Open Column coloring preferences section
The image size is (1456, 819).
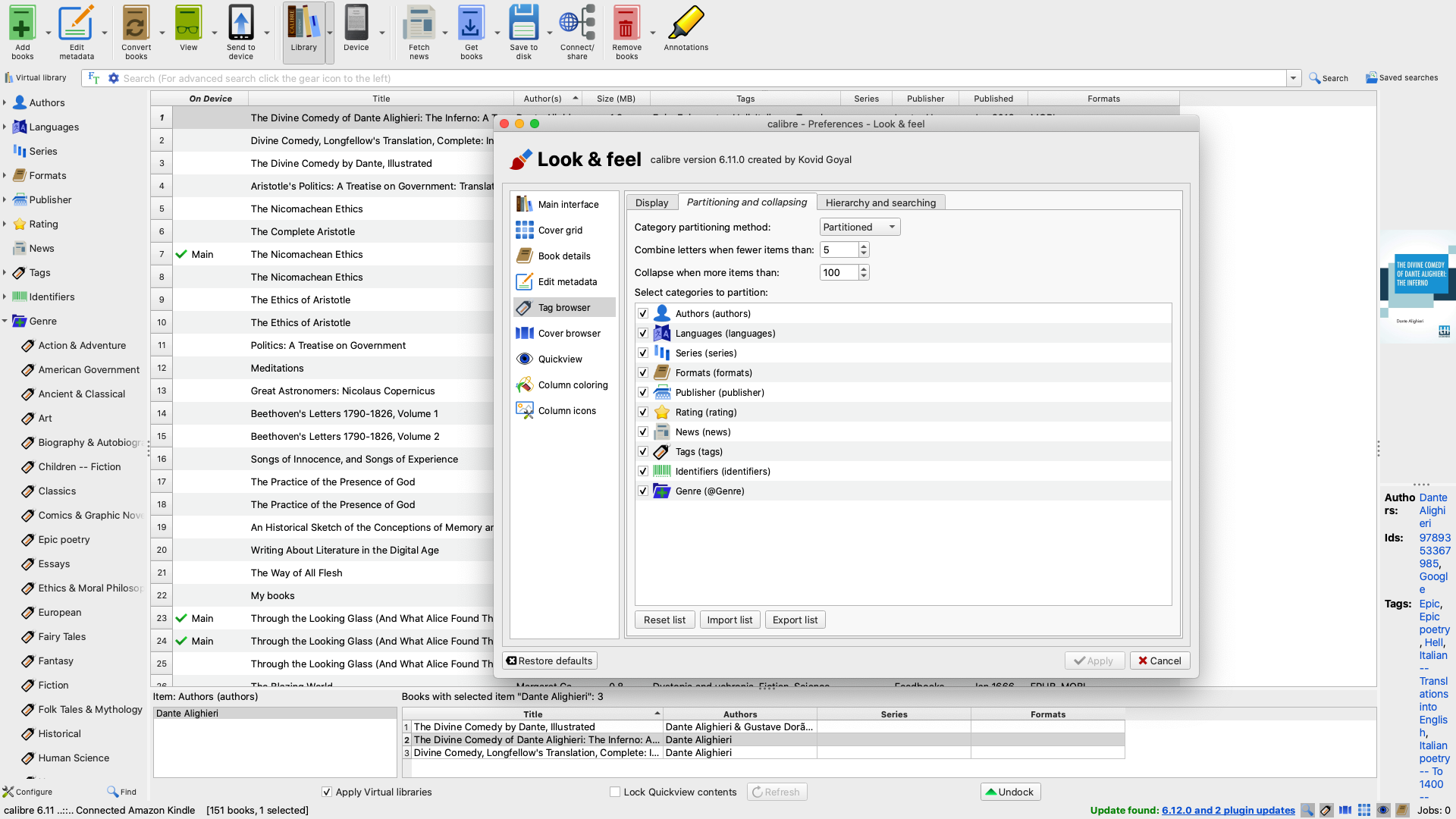point(572,385)
